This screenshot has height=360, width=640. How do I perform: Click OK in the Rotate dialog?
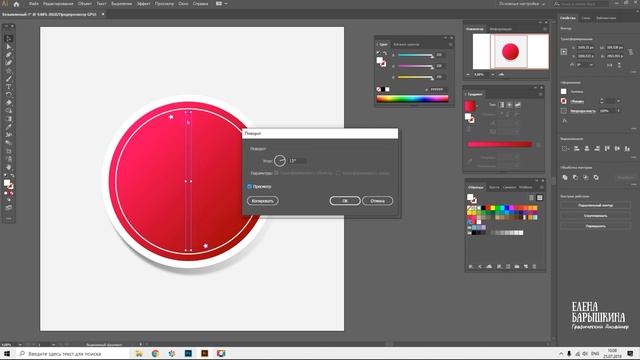[x=345, y=201]
